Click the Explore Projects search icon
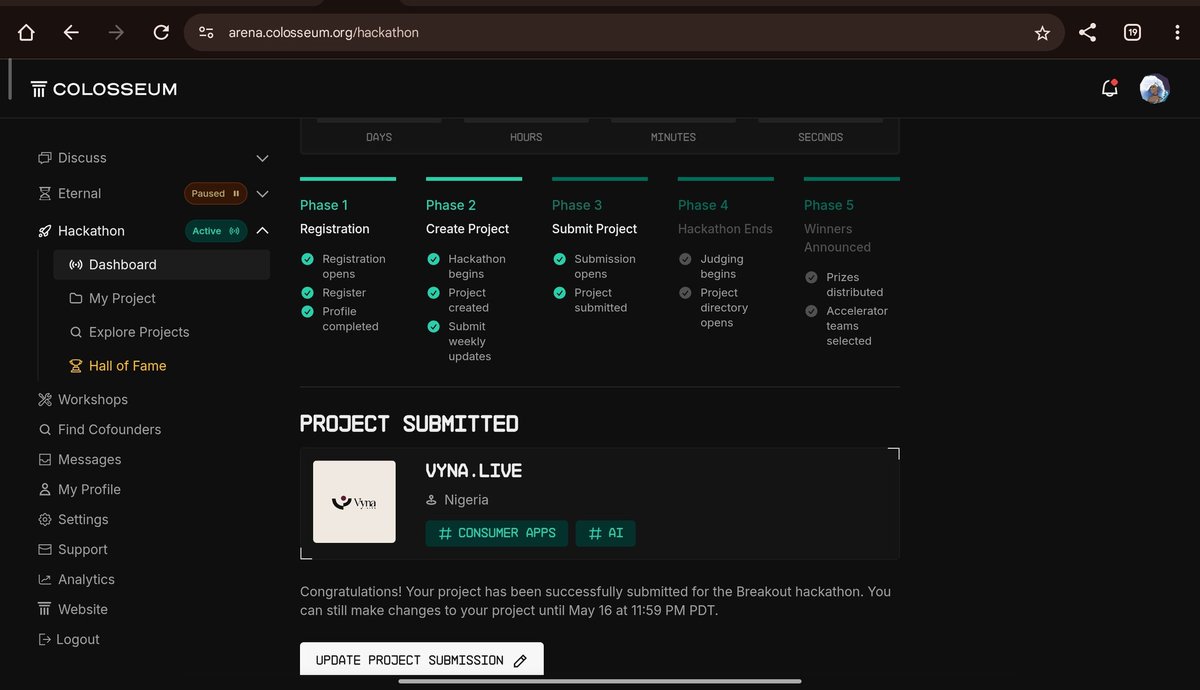This screenshot has height=690, width=1200. pos(76,332)
